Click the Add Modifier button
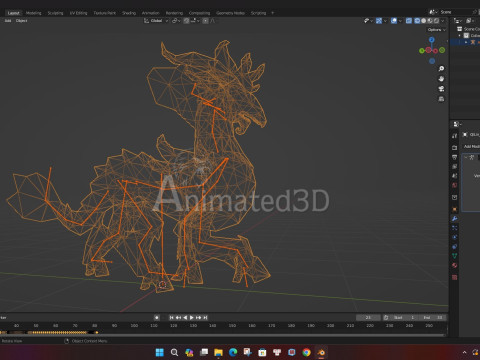 471,147
